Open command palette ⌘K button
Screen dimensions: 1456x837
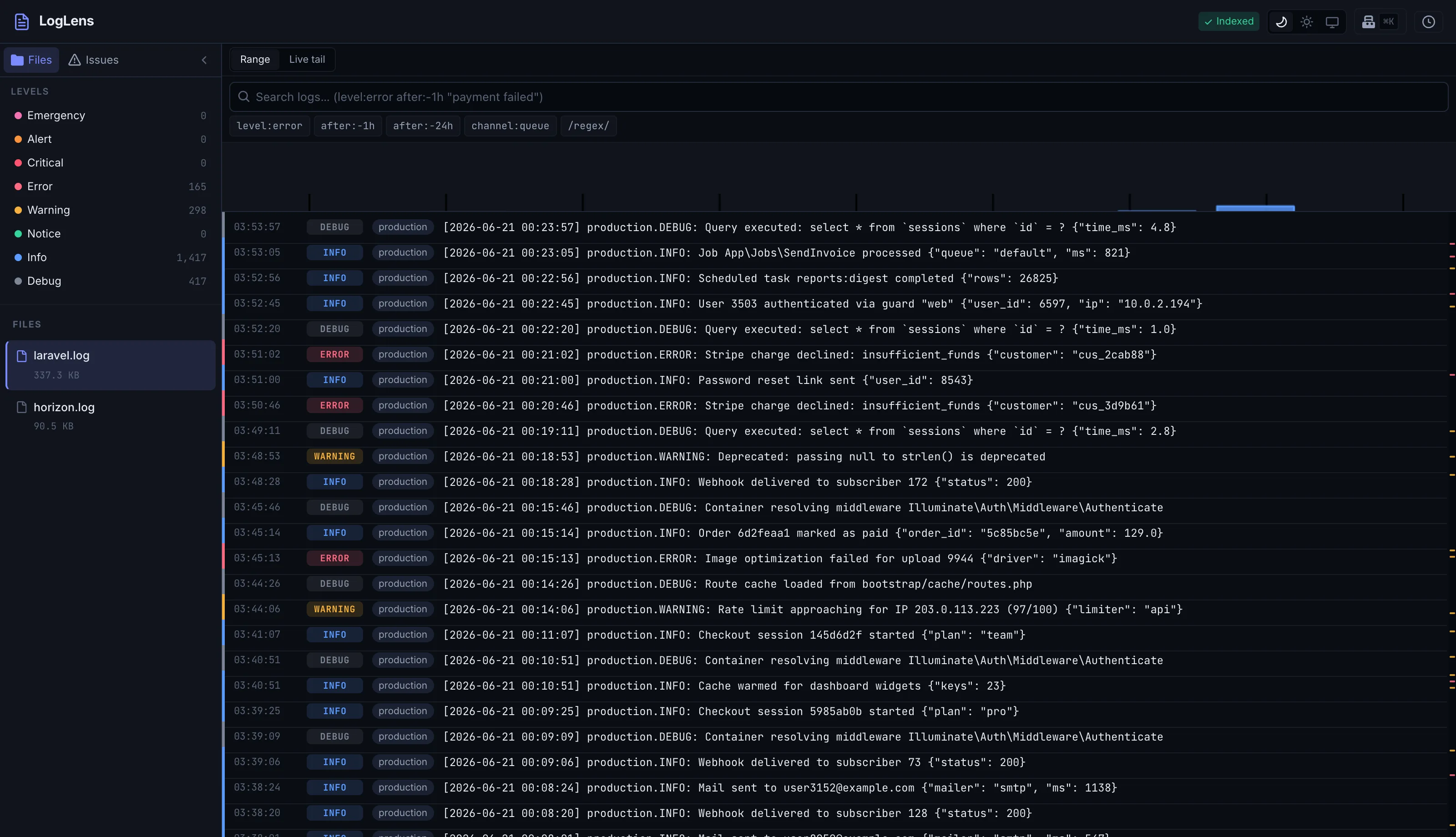coord(1379,22)
